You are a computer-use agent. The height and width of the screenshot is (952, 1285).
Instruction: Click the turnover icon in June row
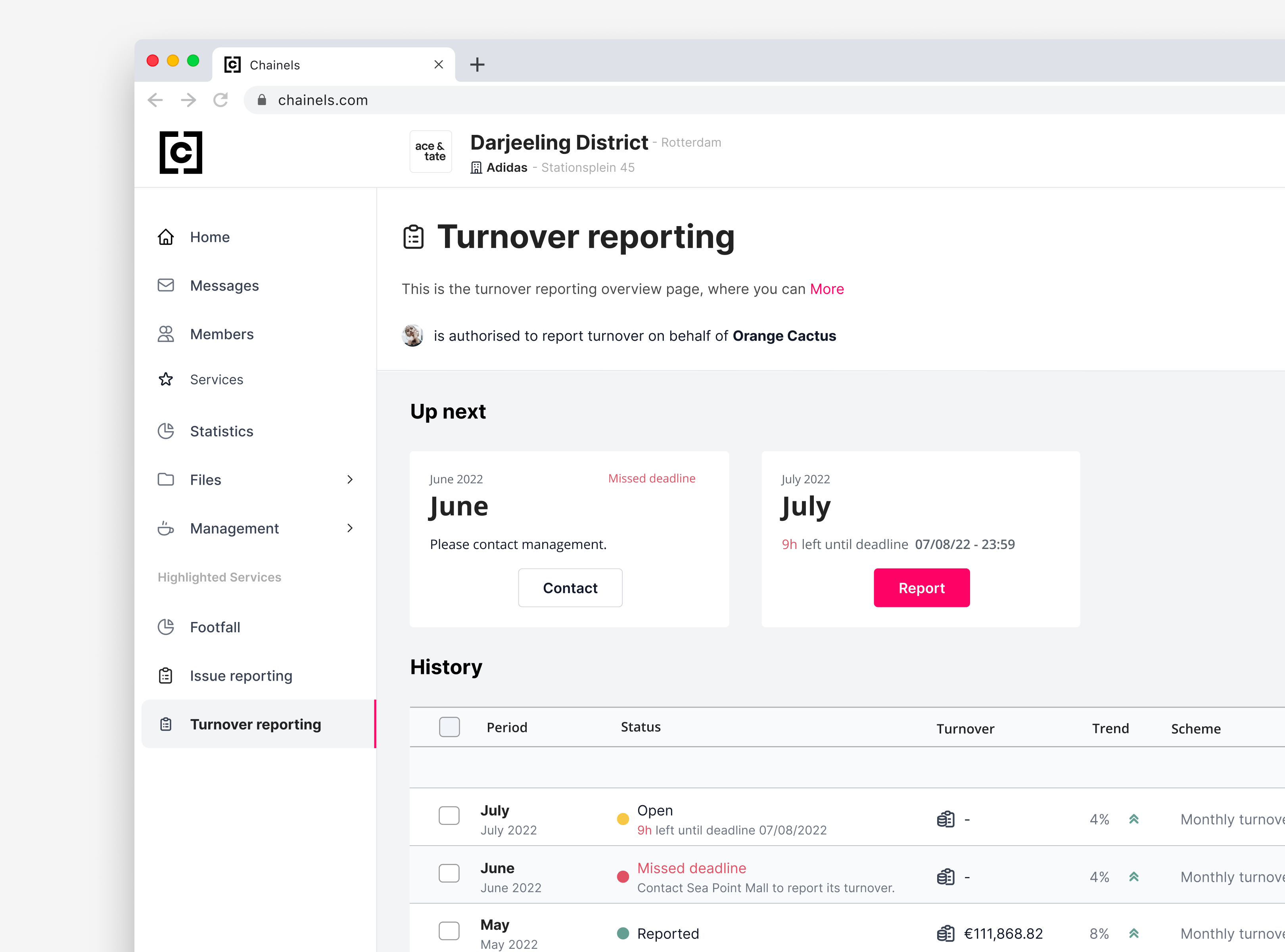click(x=946, y=877)
